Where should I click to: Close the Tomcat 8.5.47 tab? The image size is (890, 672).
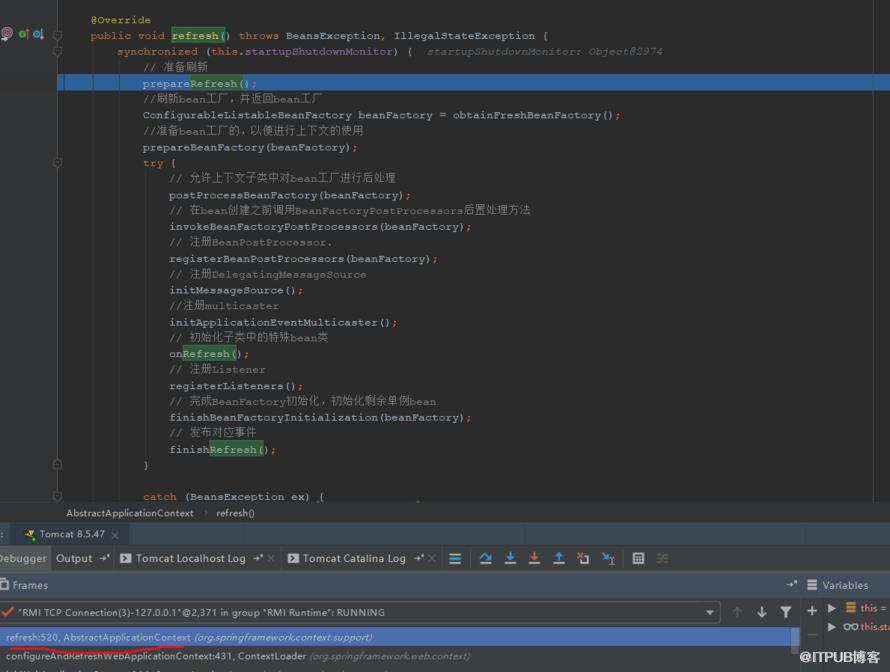tap(115, 535)
